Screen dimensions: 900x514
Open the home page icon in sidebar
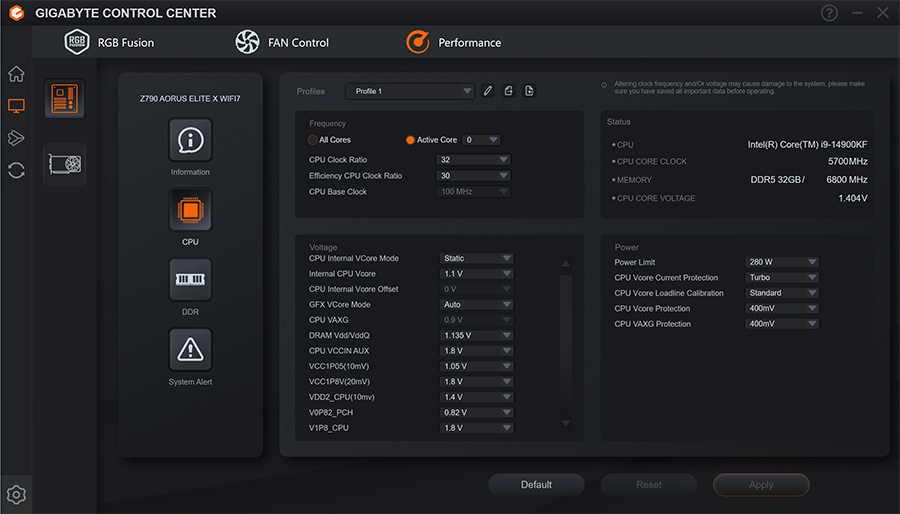click(16, 74)
